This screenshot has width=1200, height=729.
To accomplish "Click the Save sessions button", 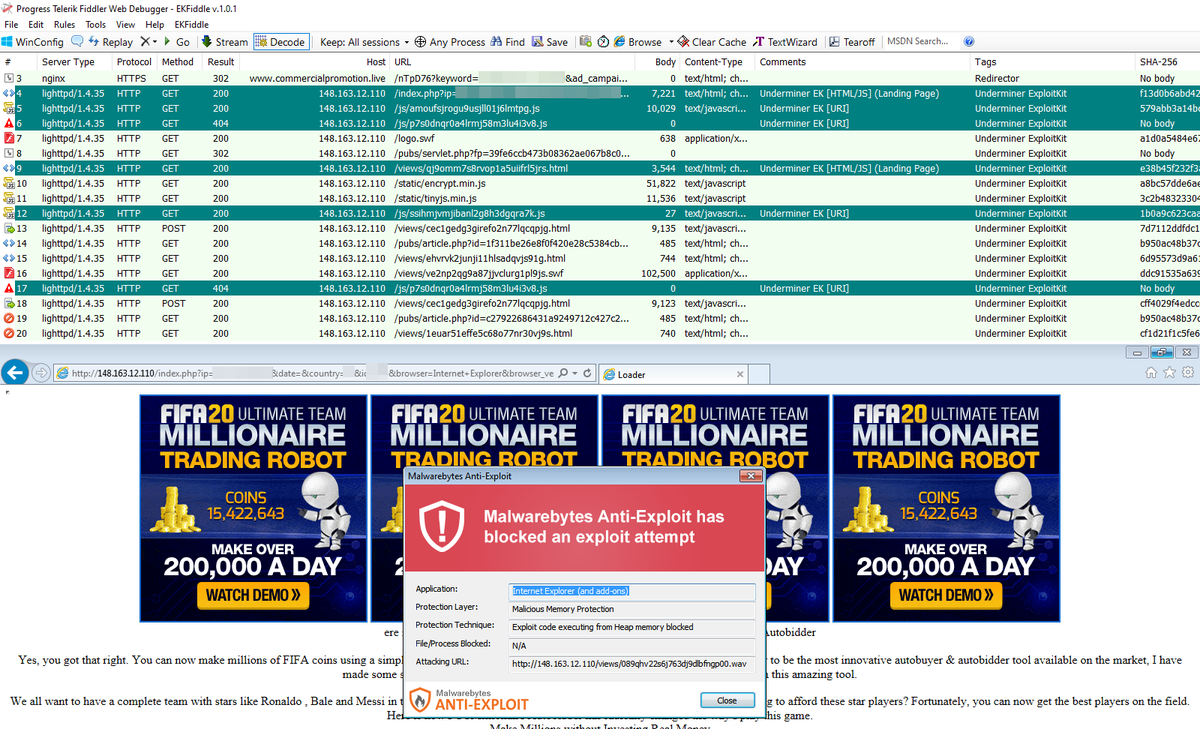I will point(550,42).
